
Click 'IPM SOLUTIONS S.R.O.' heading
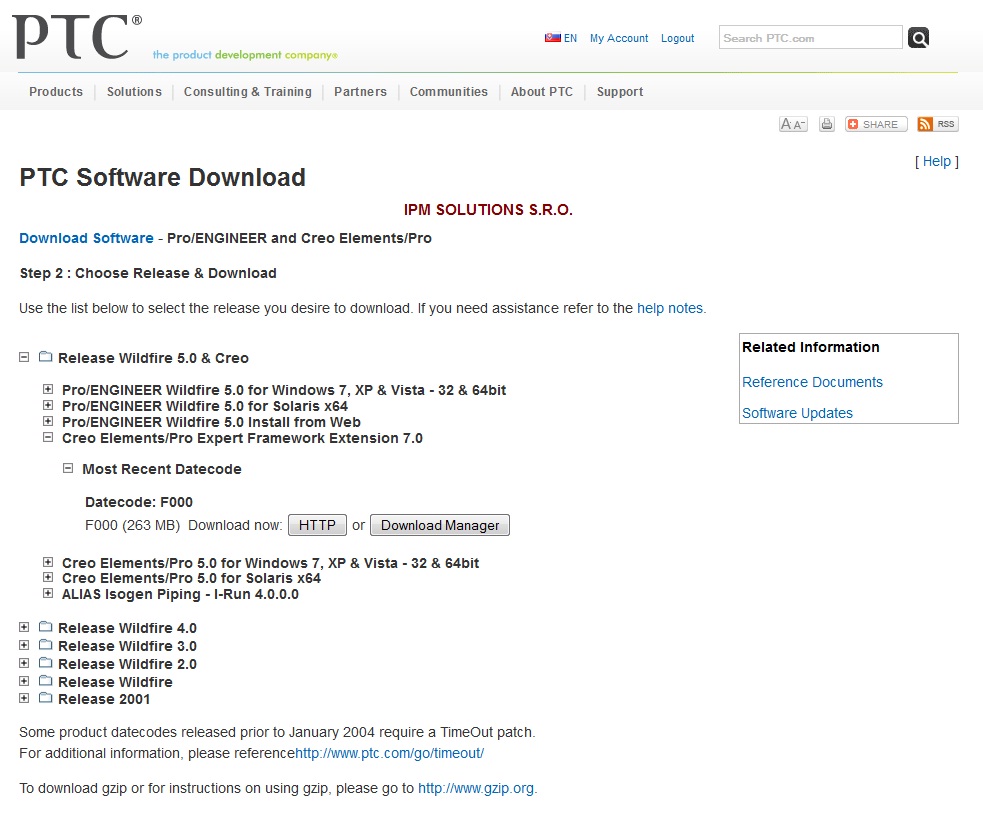[x=488, y=209]
